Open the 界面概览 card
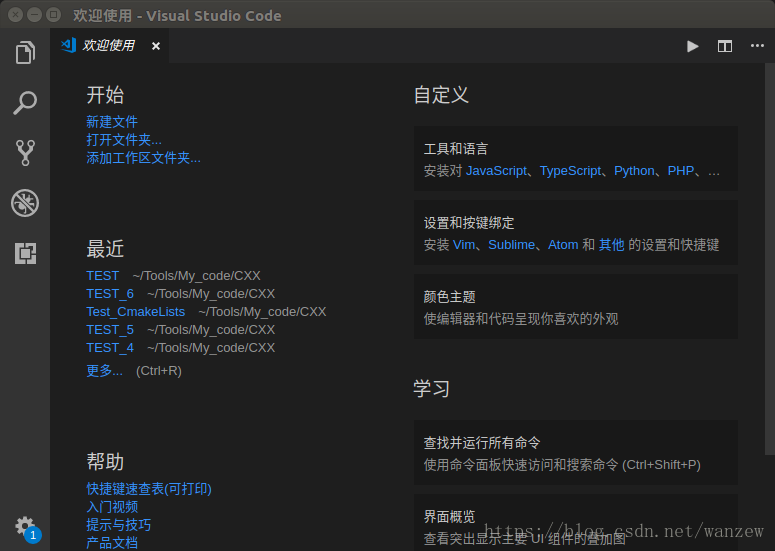The width and height of the screenshot is (775, 551). (x=576, y=523)
